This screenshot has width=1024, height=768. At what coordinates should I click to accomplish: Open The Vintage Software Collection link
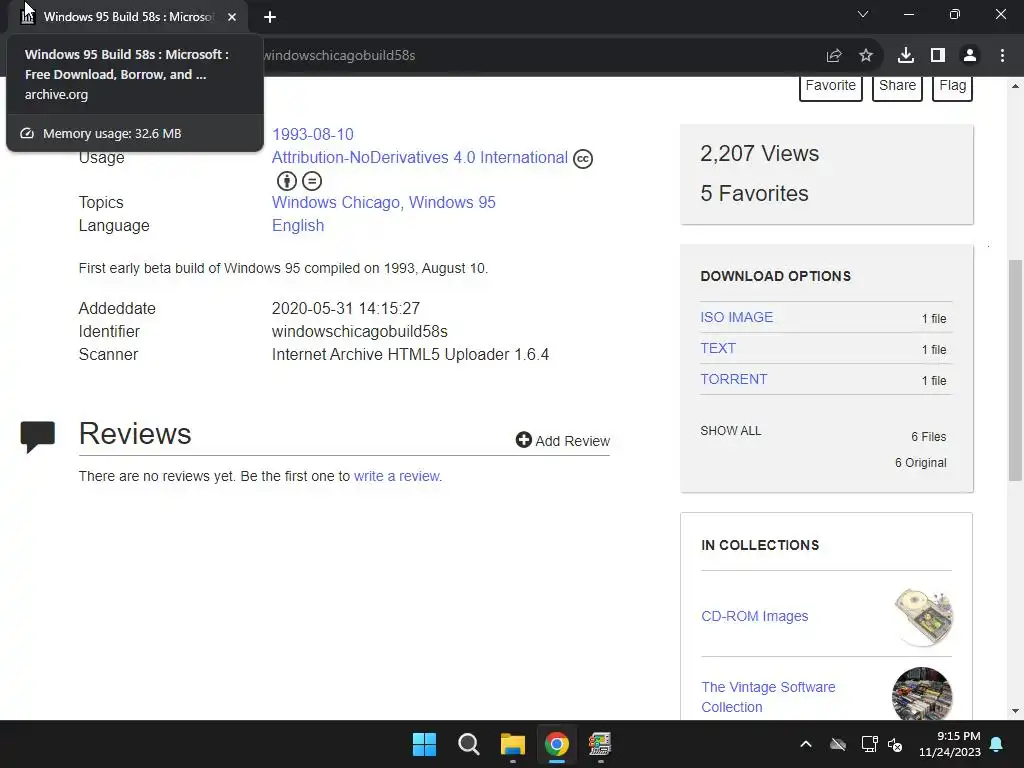(x=769, y=697)
